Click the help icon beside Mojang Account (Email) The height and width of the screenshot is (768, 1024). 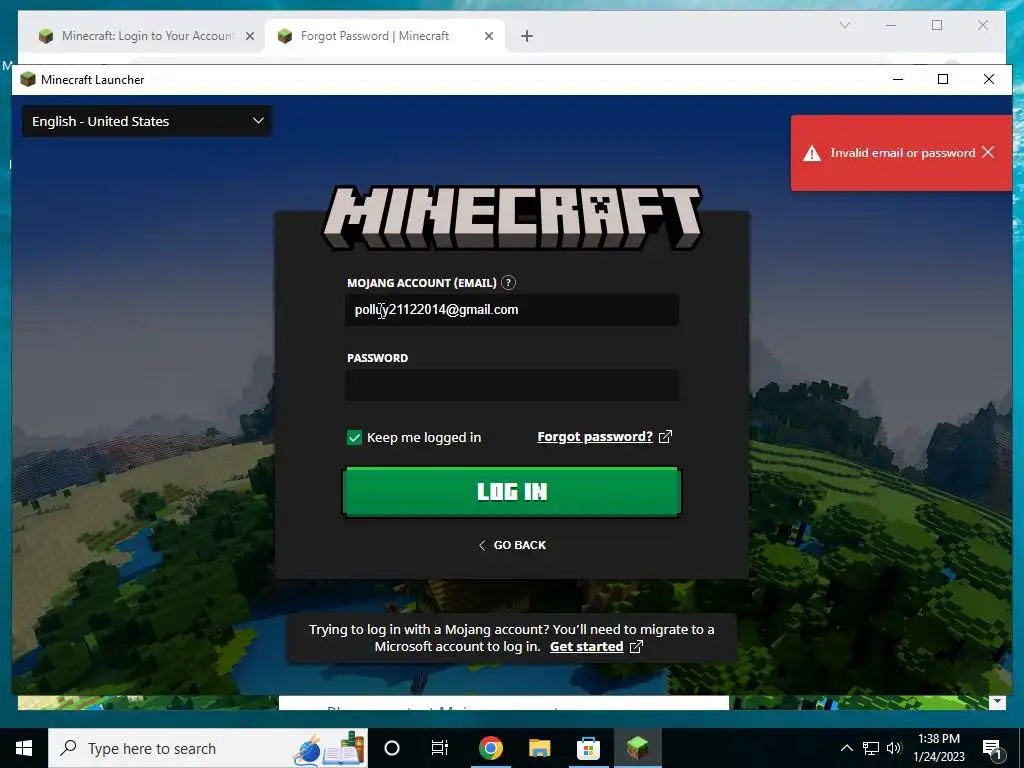(508, 283)
